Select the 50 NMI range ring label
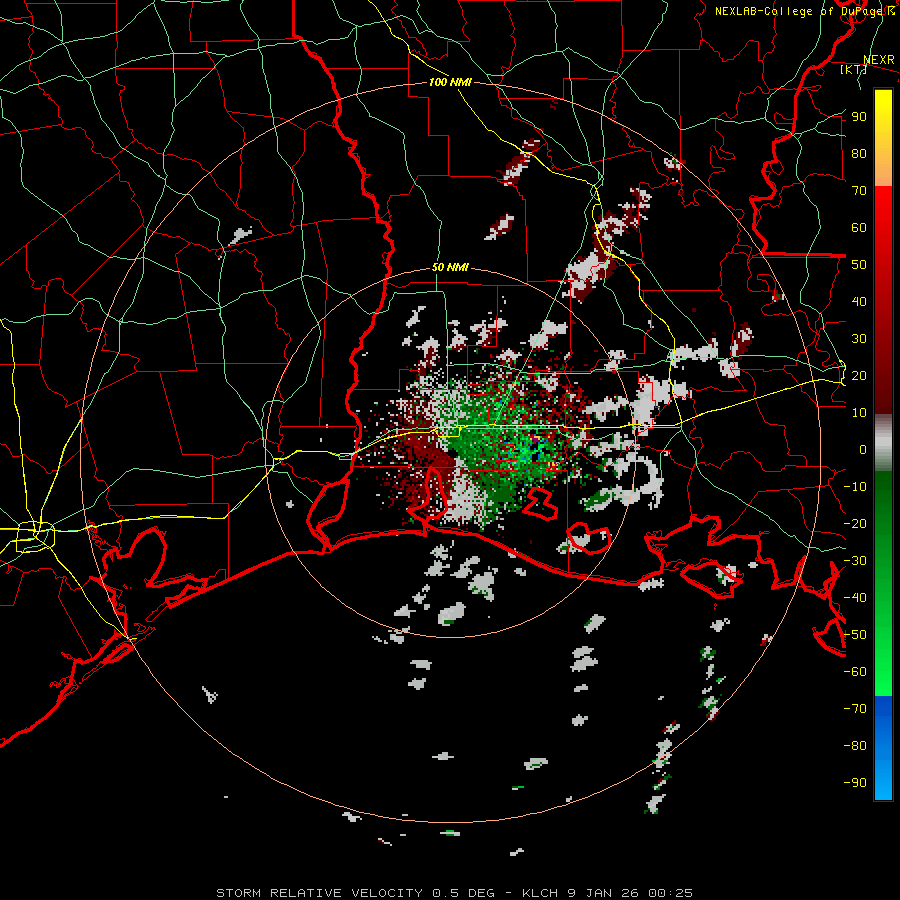The width and height of the screenshot is (900, 900). (x=451, y=267)
